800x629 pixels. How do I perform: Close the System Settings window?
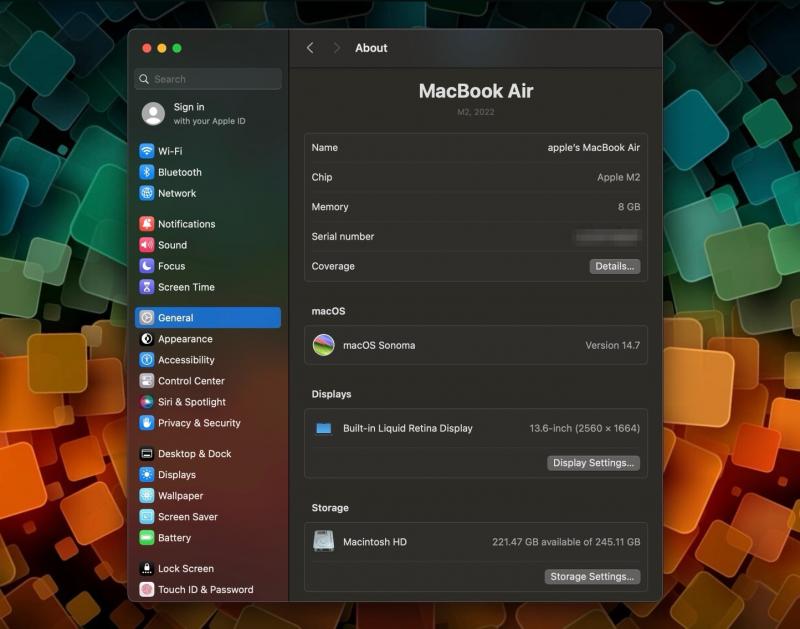tap(147, 48)
